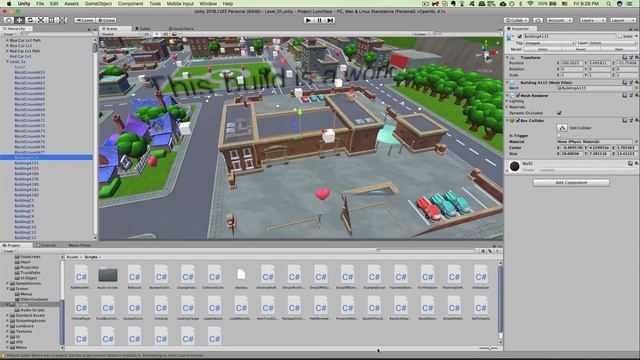
Task: Click the Model Revert button
Action: pos(580,49)
